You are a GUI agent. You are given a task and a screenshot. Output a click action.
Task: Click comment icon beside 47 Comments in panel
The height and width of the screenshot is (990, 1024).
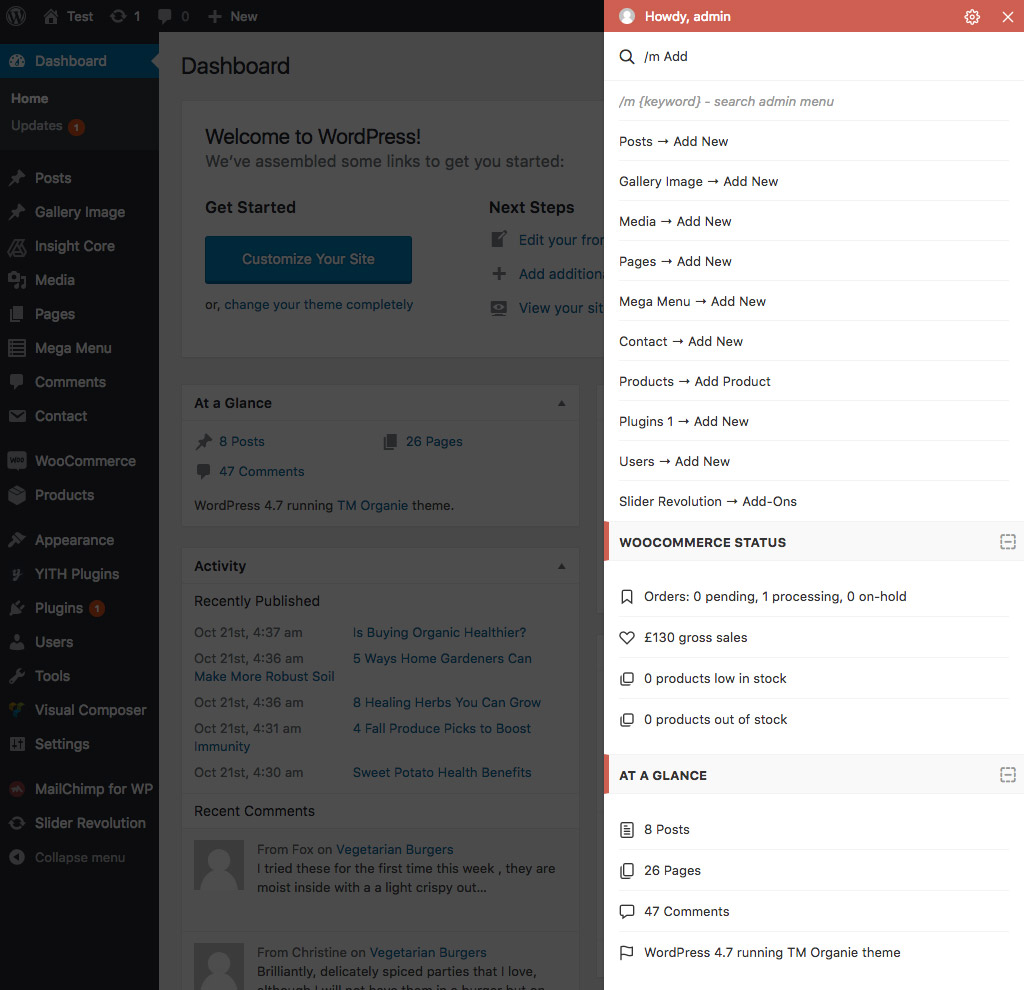[x=627, y=912]
